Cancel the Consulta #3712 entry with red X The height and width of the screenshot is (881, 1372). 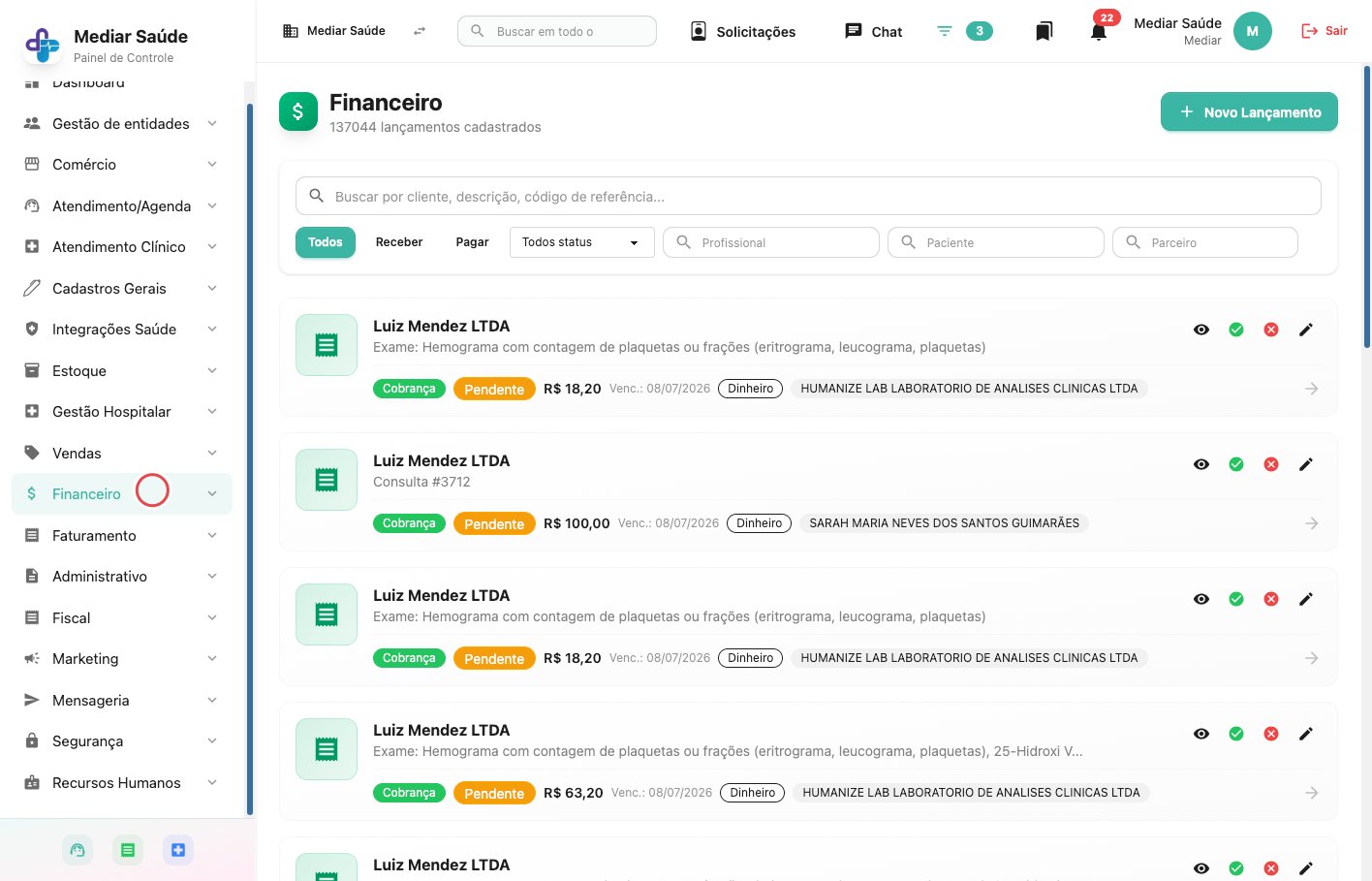coord(1271,464)
